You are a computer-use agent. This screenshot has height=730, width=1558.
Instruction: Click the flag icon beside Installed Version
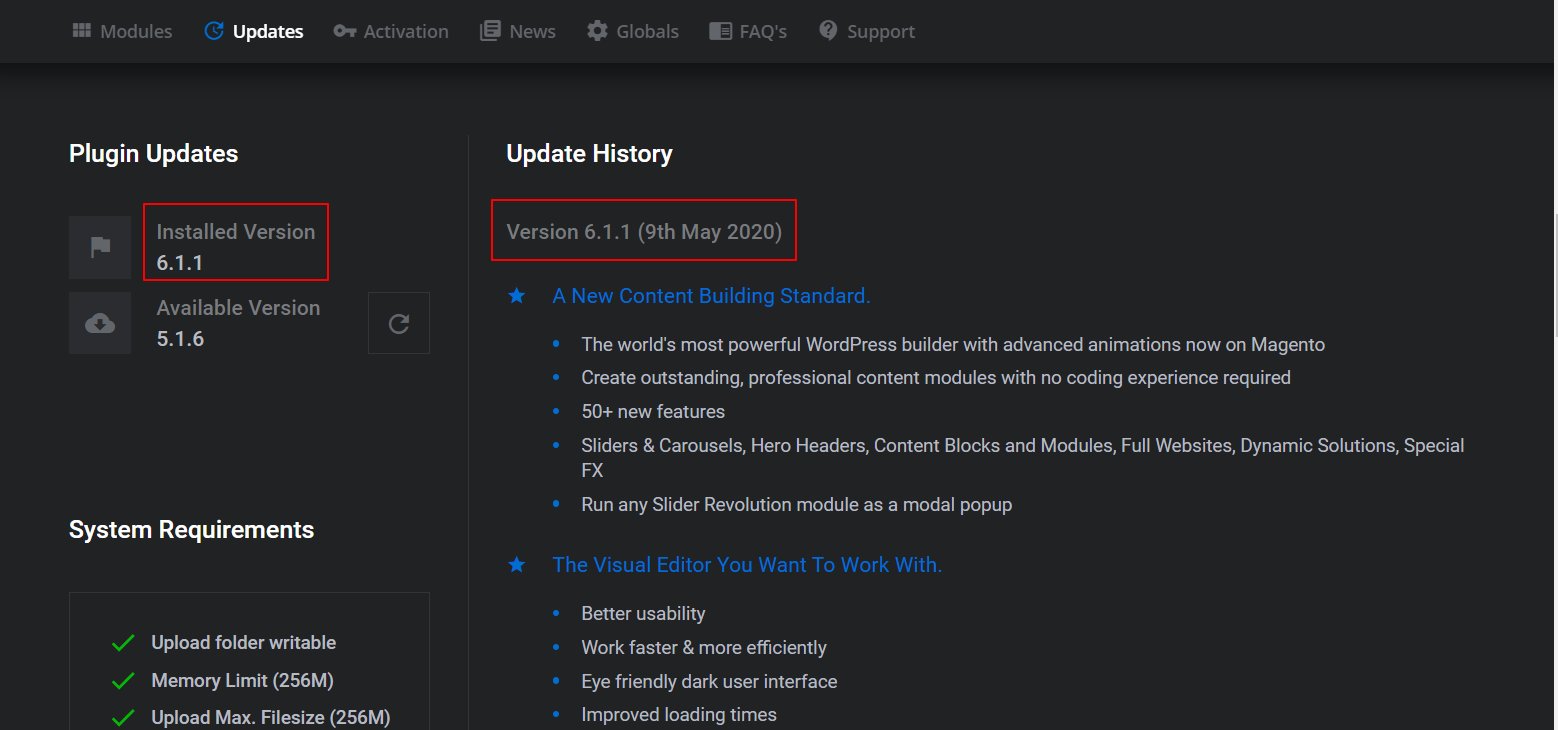click(100, 247)
